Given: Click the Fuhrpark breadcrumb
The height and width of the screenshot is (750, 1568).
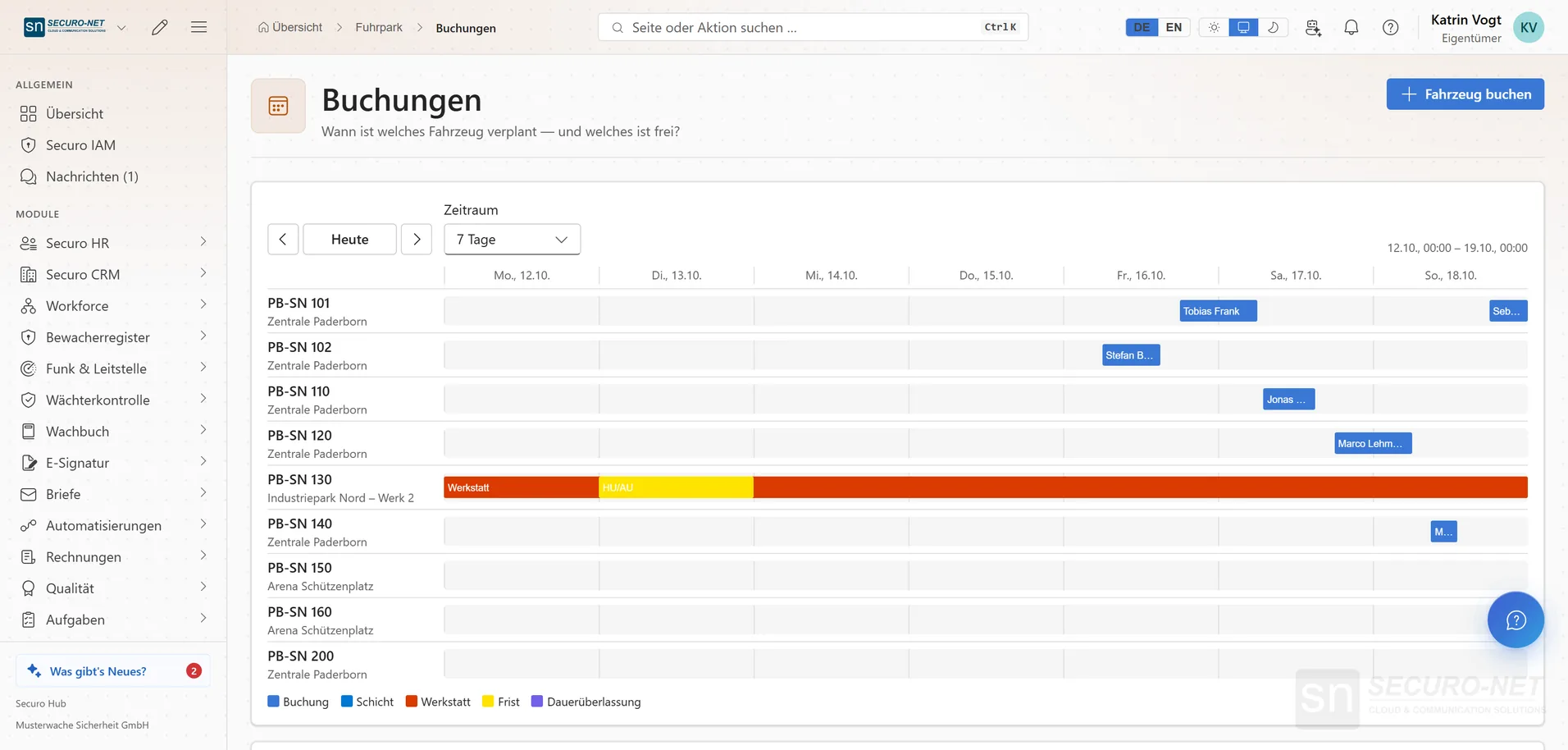Looking at the screenshot, I should [x=379, y=27].
